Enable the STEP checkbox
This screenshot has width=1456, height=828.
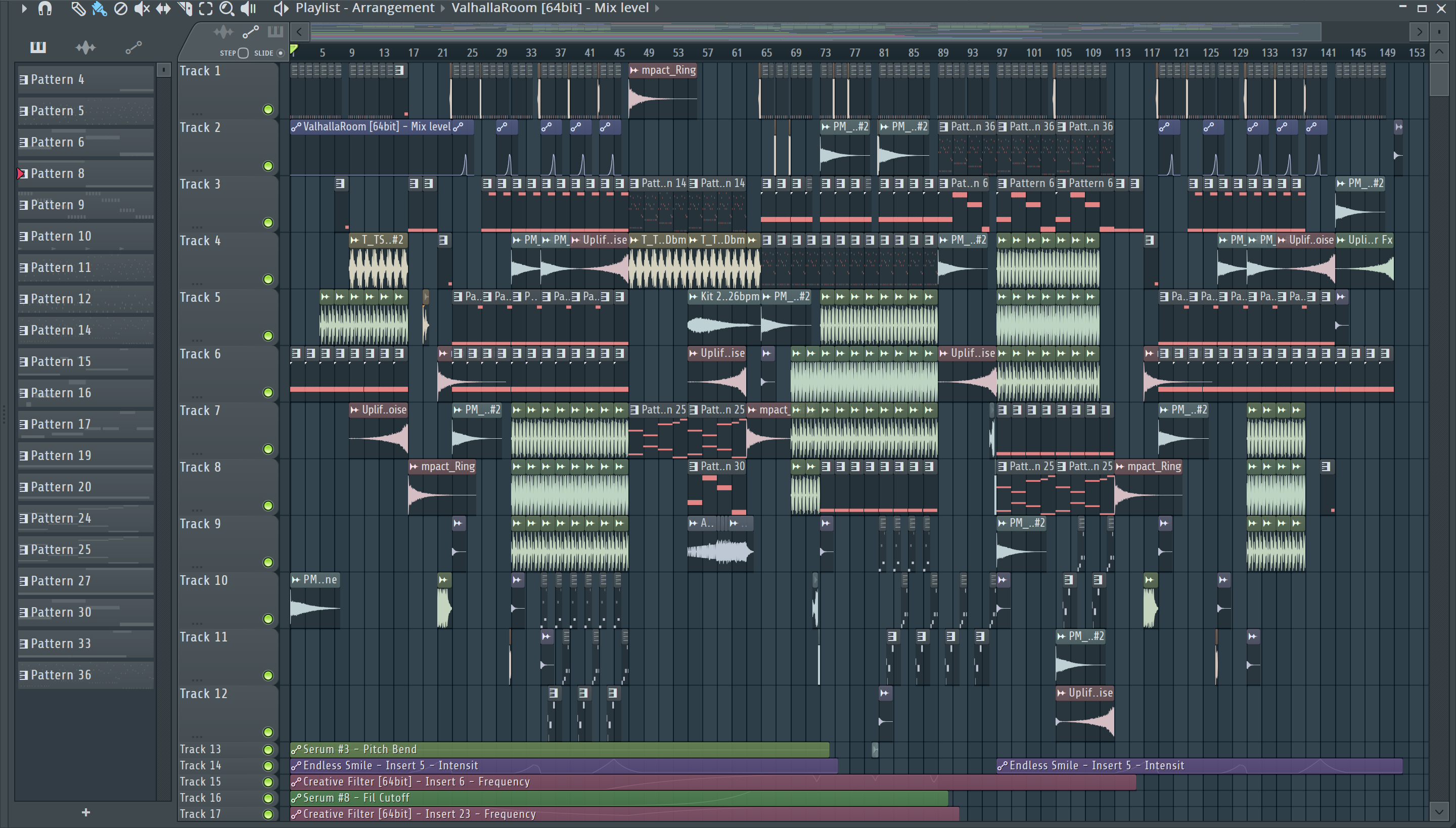[x=243, y=53]
